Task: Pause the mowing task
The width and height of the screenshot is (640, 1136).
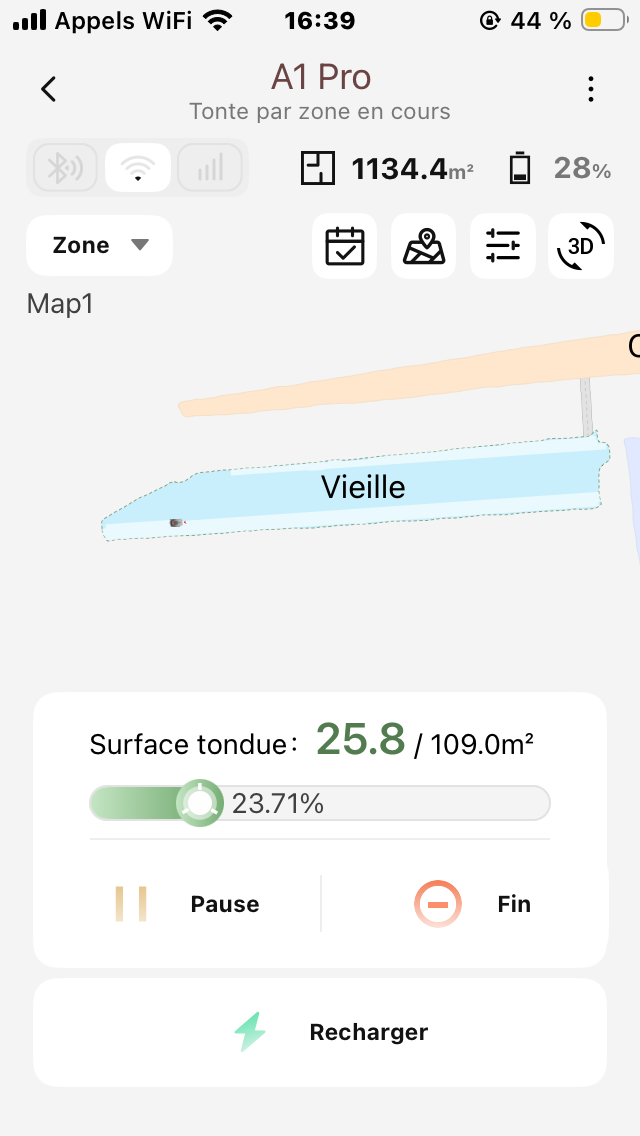Action: [187, 904]
